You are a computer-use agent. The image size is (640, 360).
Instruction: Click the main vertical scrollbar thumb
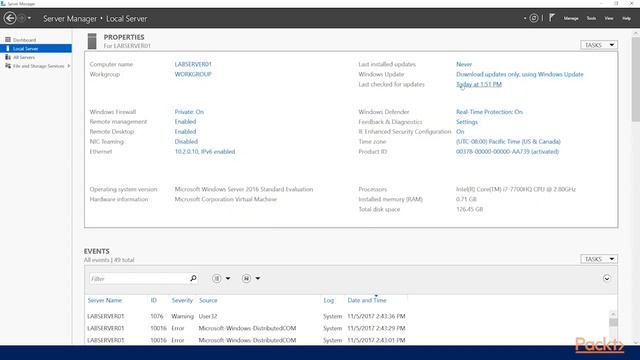pos(636,80)
